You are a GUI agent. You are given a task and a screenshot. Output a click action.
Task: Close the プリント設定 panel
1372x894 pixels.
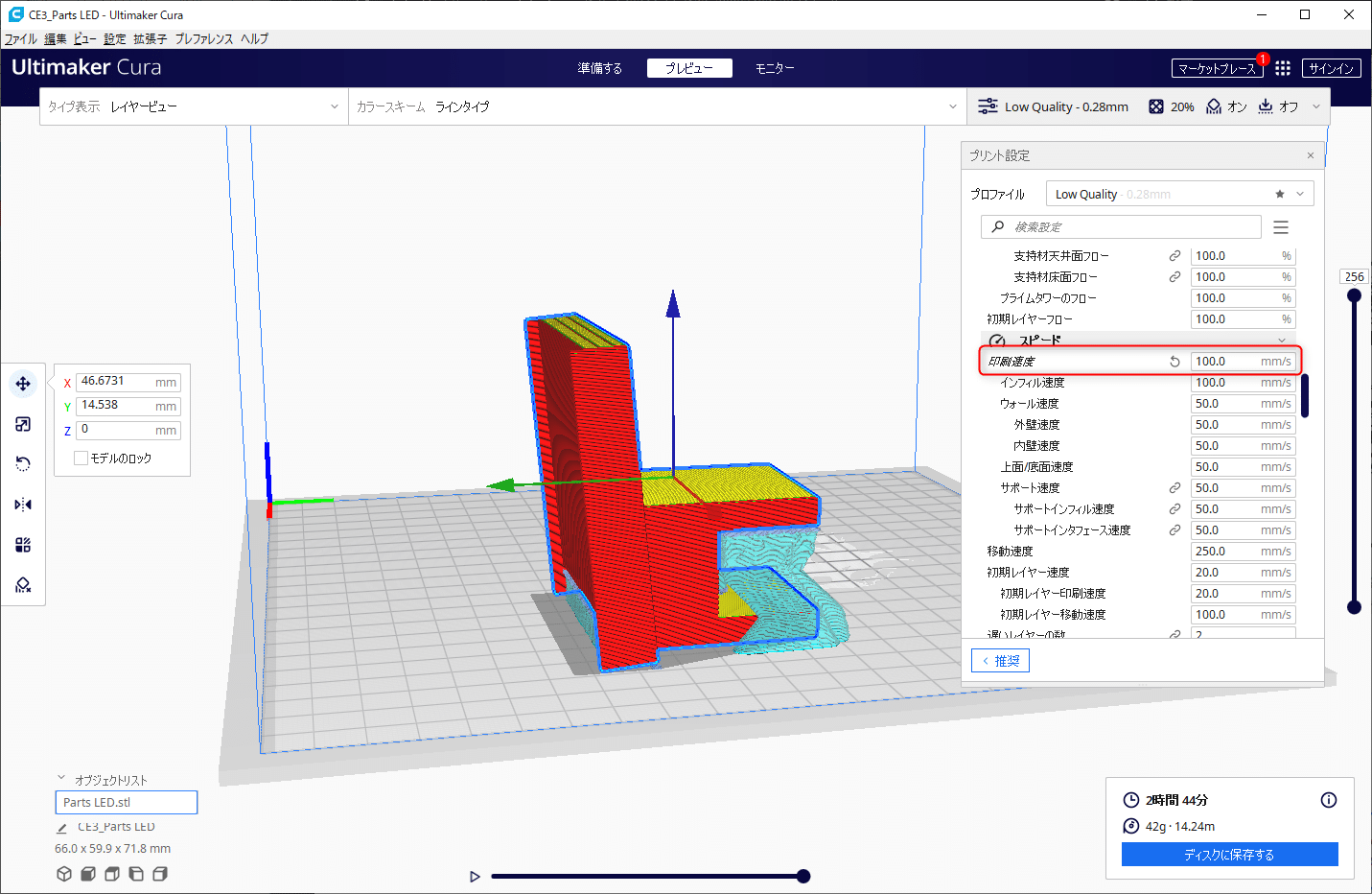(x=1311, y=155)
